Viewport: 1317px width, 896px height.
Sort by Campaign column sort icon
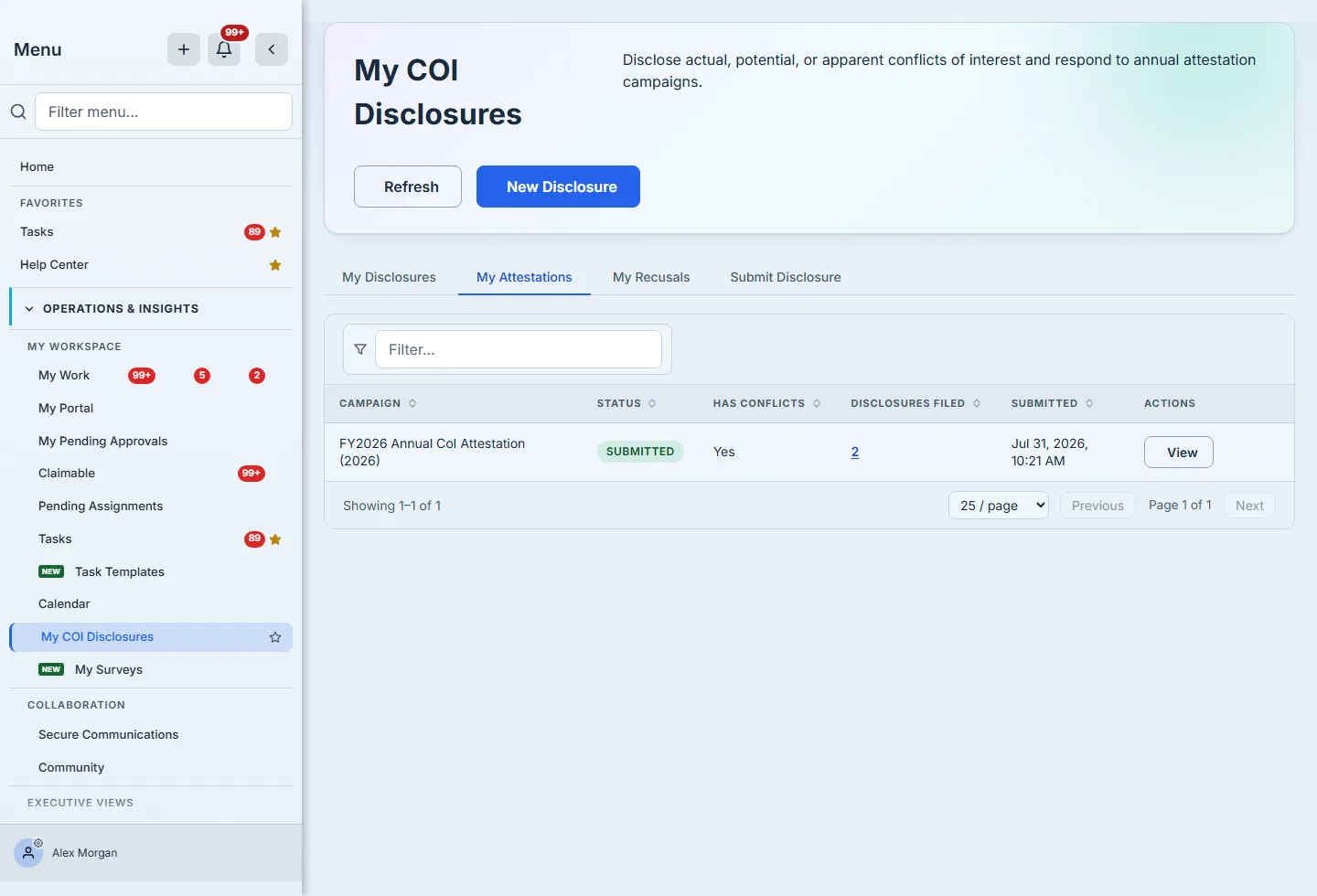412,403
